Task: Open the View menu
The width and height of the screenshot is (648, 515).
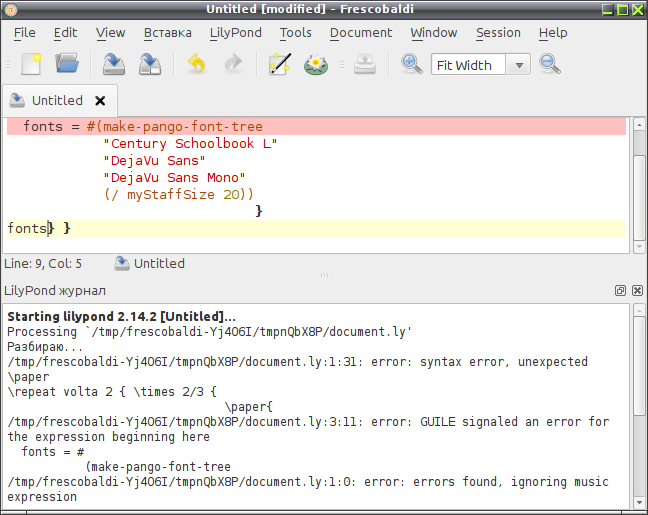Action: coord(110,33)
